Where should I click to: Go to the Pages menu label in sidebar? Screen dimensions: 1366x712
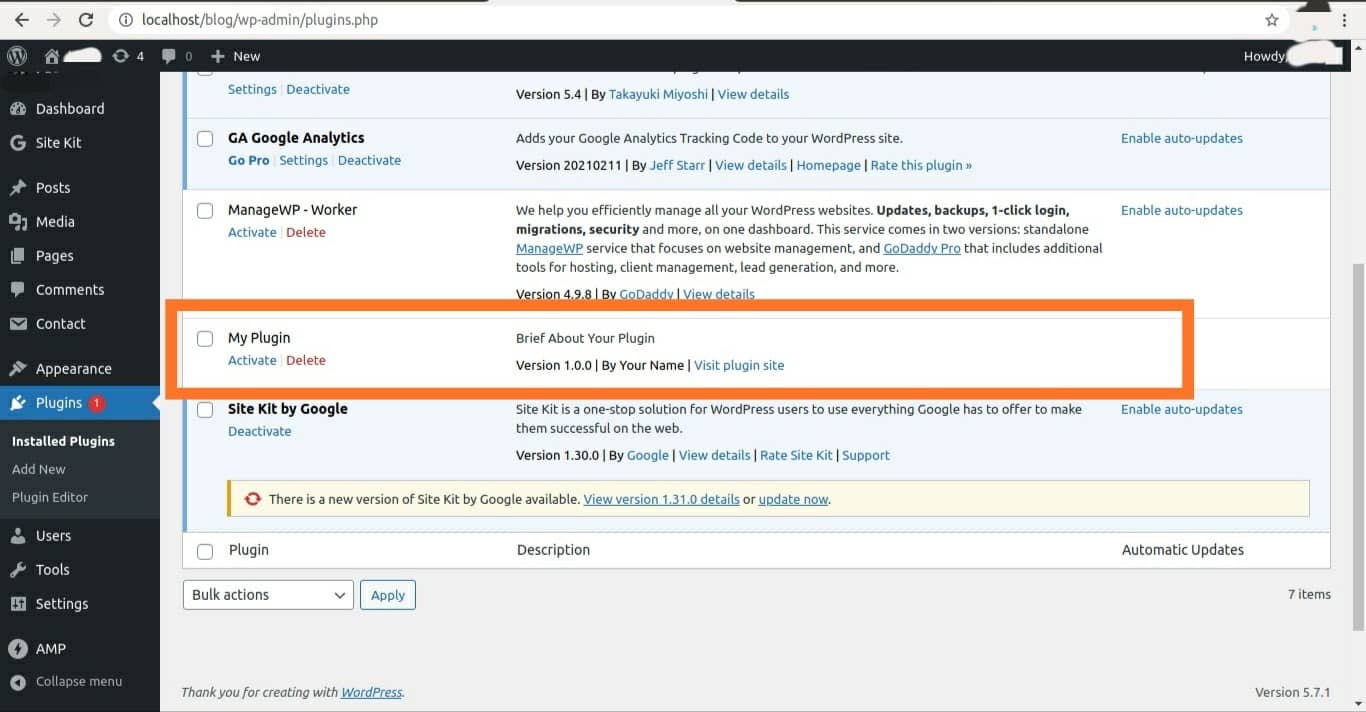pos(55,256)
